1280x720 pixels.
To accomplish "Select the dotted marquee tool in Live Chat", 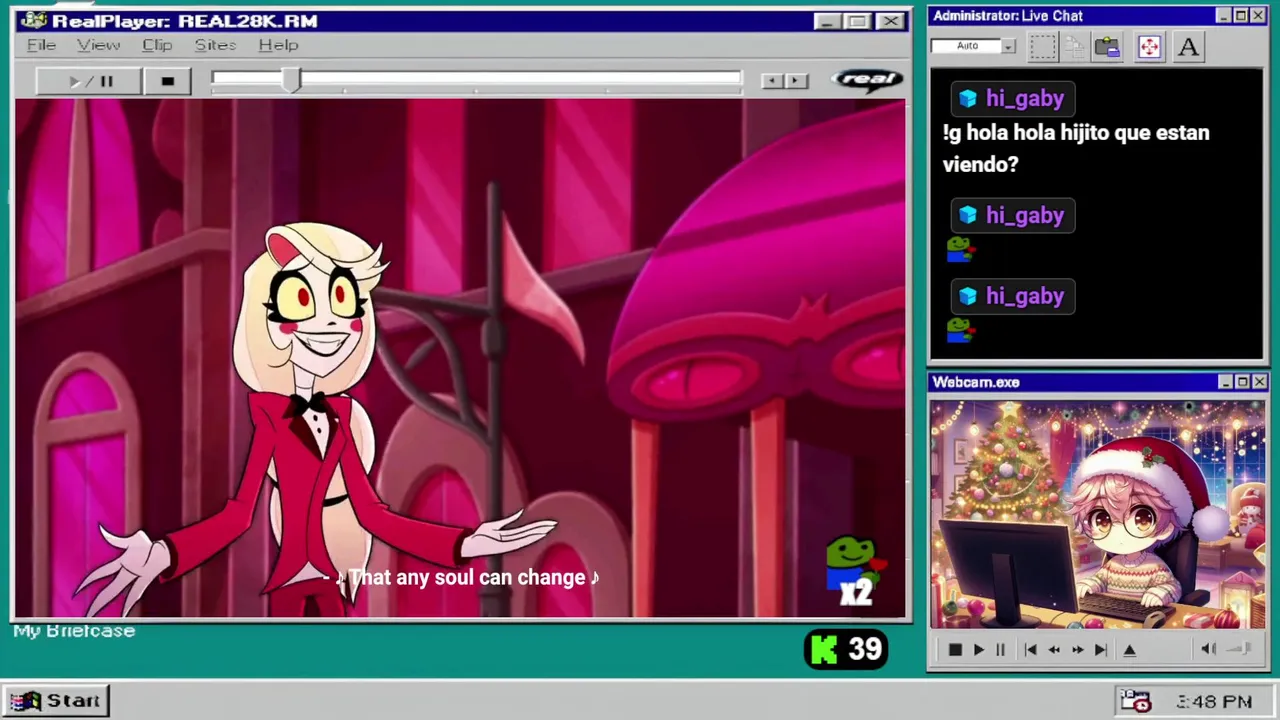I will click(1042, 46).
